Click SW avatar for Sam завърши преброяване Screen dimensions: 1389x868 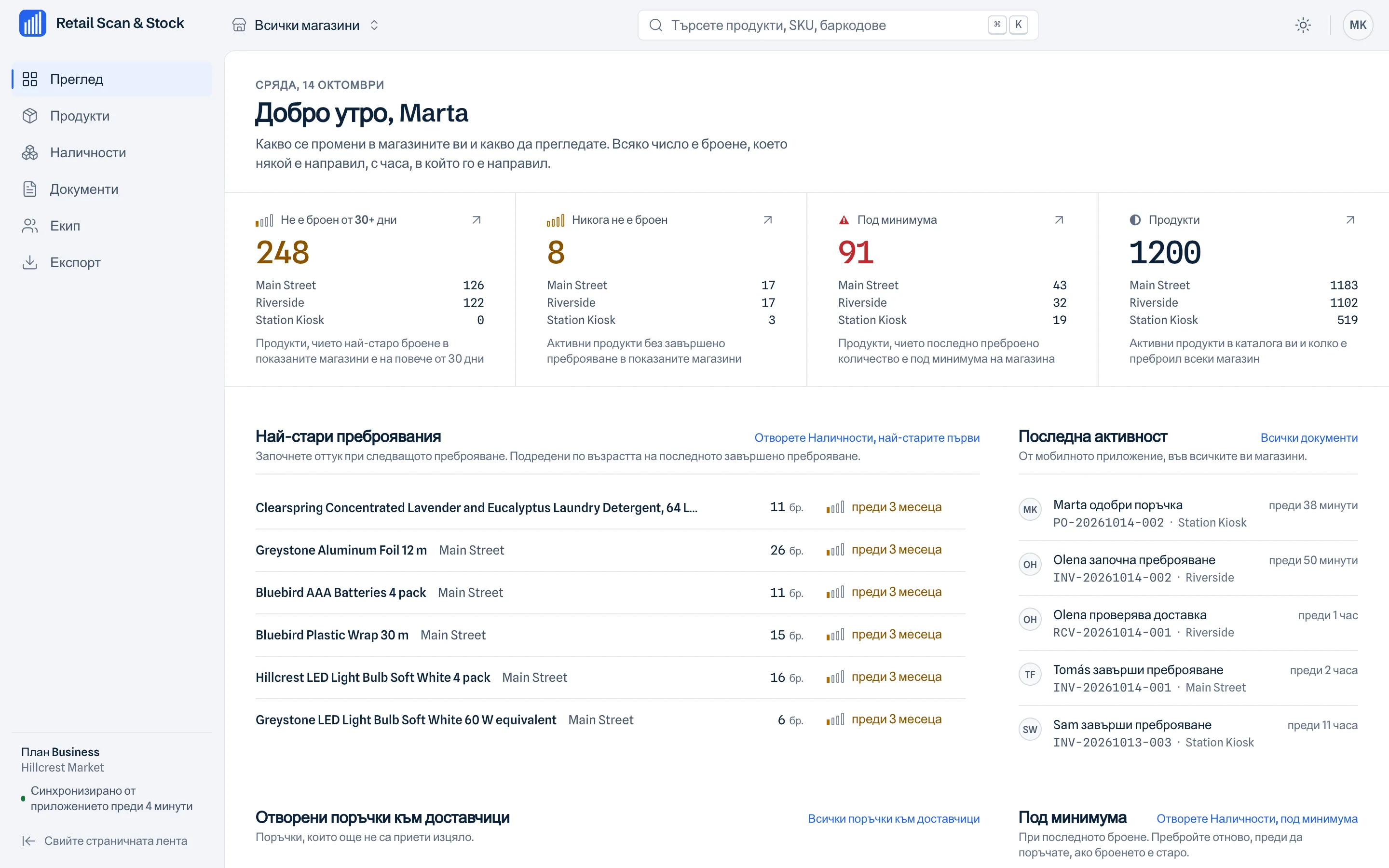pos(1030,730)
